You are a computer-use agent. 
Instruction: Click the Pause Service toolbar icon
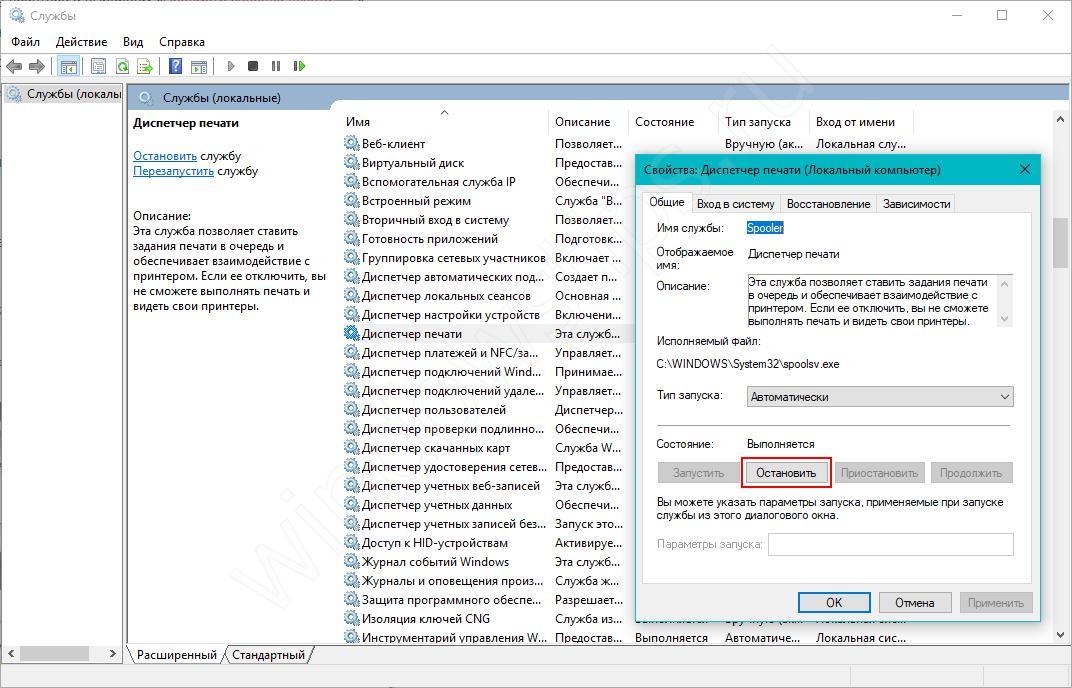(x=276, y=67)
